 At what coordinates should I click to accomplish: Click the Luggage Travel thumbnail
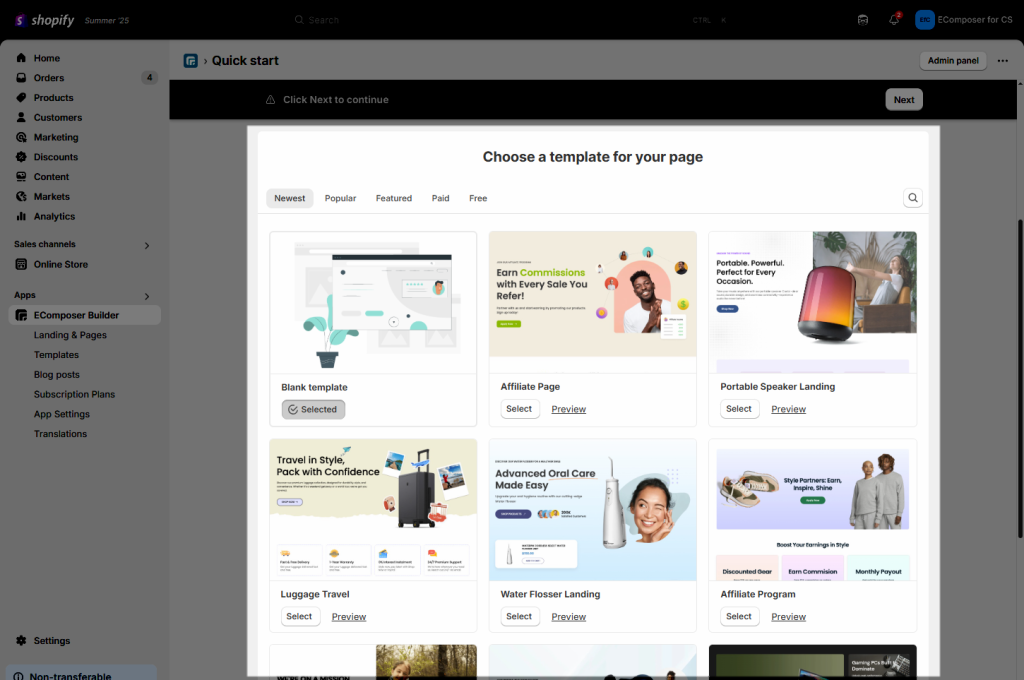point(373,510)
